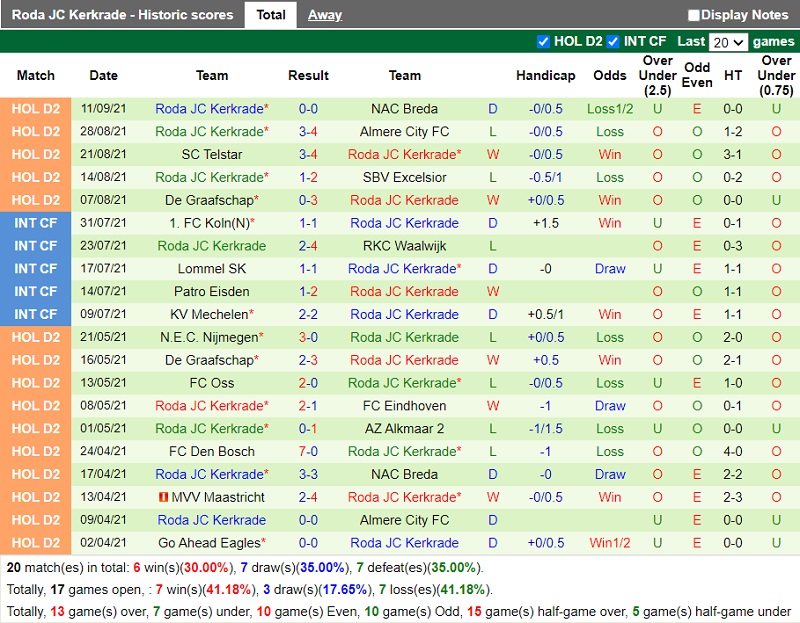Click Roda JC Kerkrade link in 09/04/21 row
The image size is (800, 623).
click(x=212, y=520)
